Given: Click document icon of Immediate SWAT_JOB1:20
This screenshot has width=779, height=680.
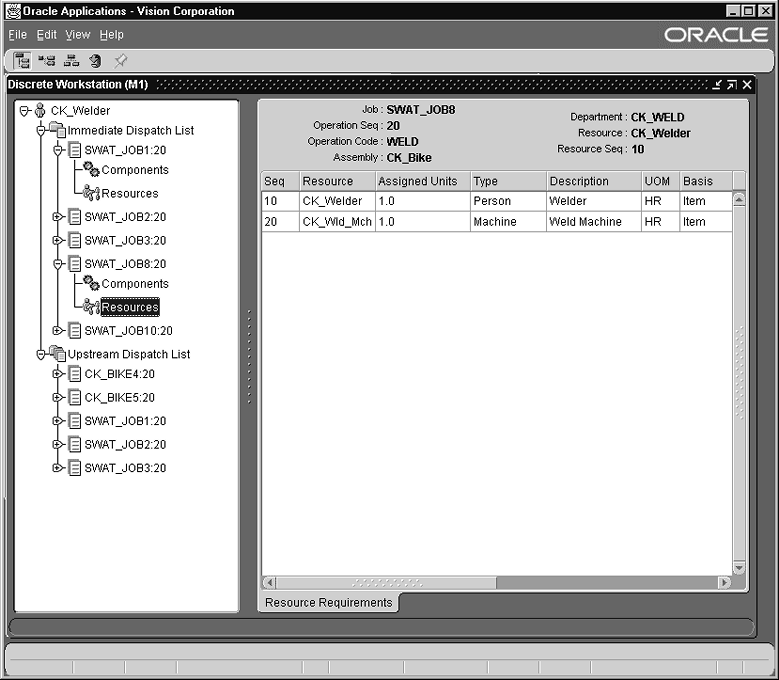Looking at the screenshot, I should click(75, 150).
